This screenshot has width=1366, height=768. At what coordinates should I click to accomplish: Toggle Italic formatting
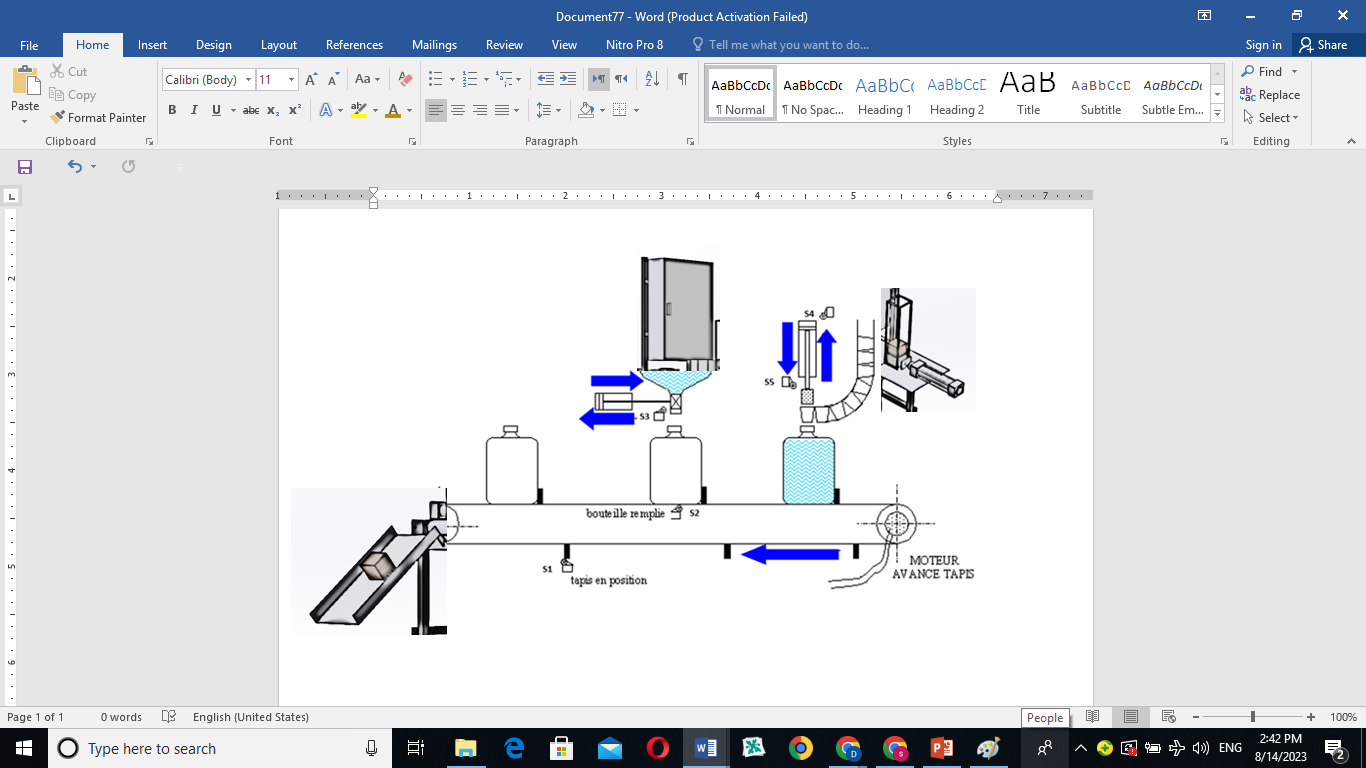coord(194,110)
